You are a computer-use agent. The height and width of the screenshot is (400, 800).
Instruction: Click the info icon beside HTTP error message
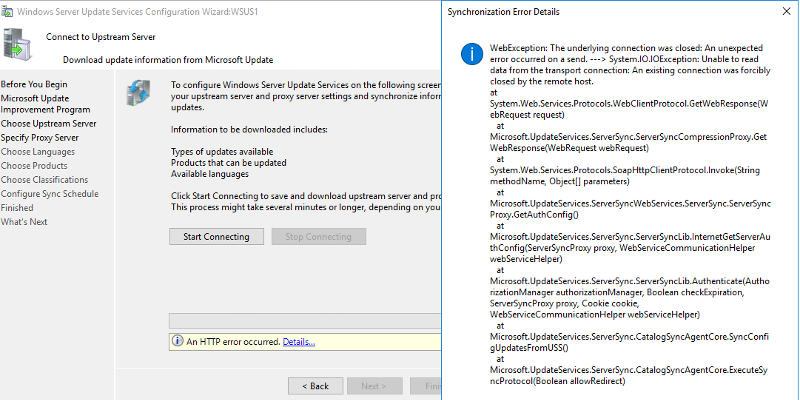coord(178,341)
